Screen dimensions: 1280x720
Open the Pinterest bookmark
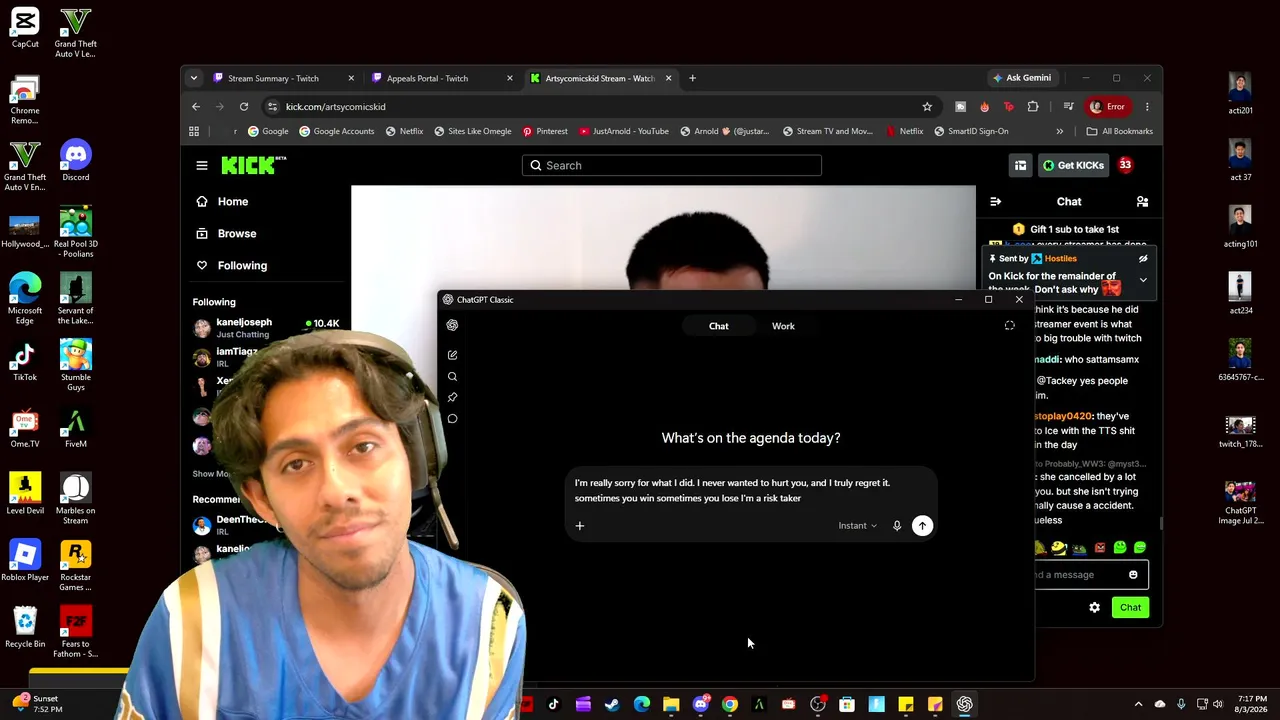tap(544, 131)
